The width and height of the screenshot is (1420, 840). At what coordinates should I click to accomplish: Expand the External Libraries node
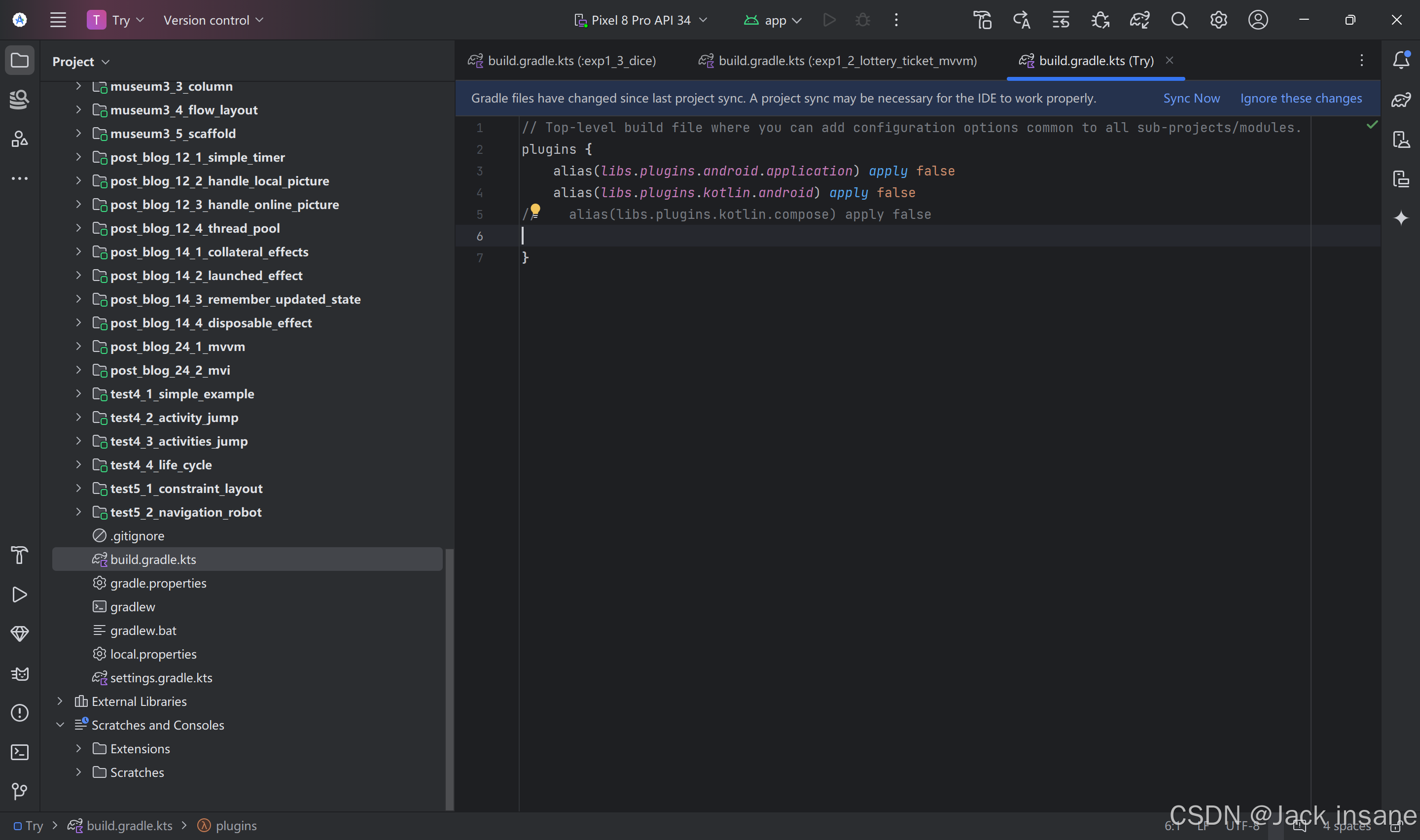tap(60, 701)
